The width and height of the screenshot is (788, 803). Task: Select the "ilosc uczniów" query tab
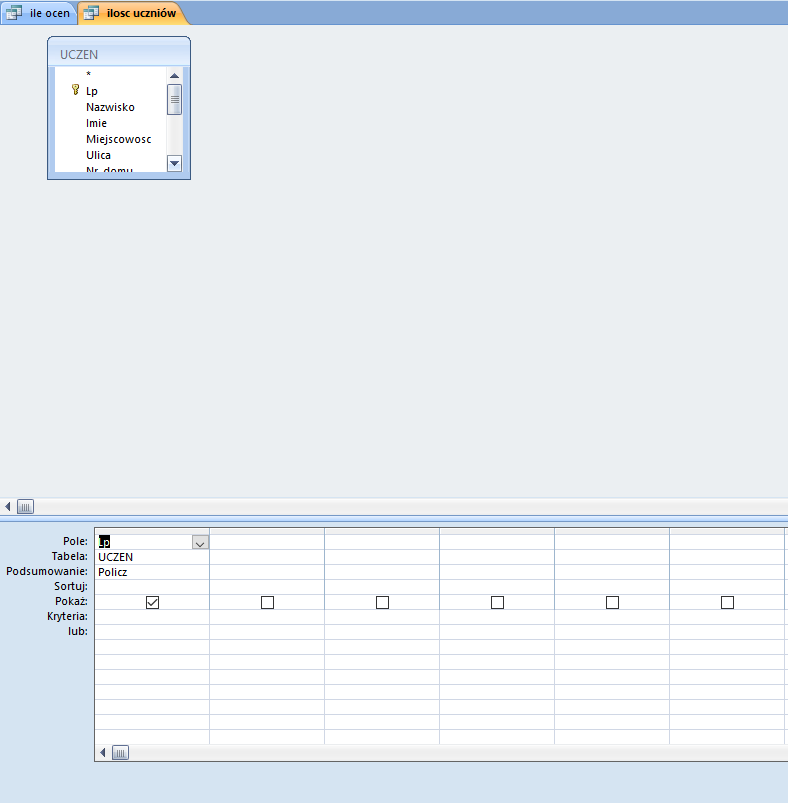(140, 13)
